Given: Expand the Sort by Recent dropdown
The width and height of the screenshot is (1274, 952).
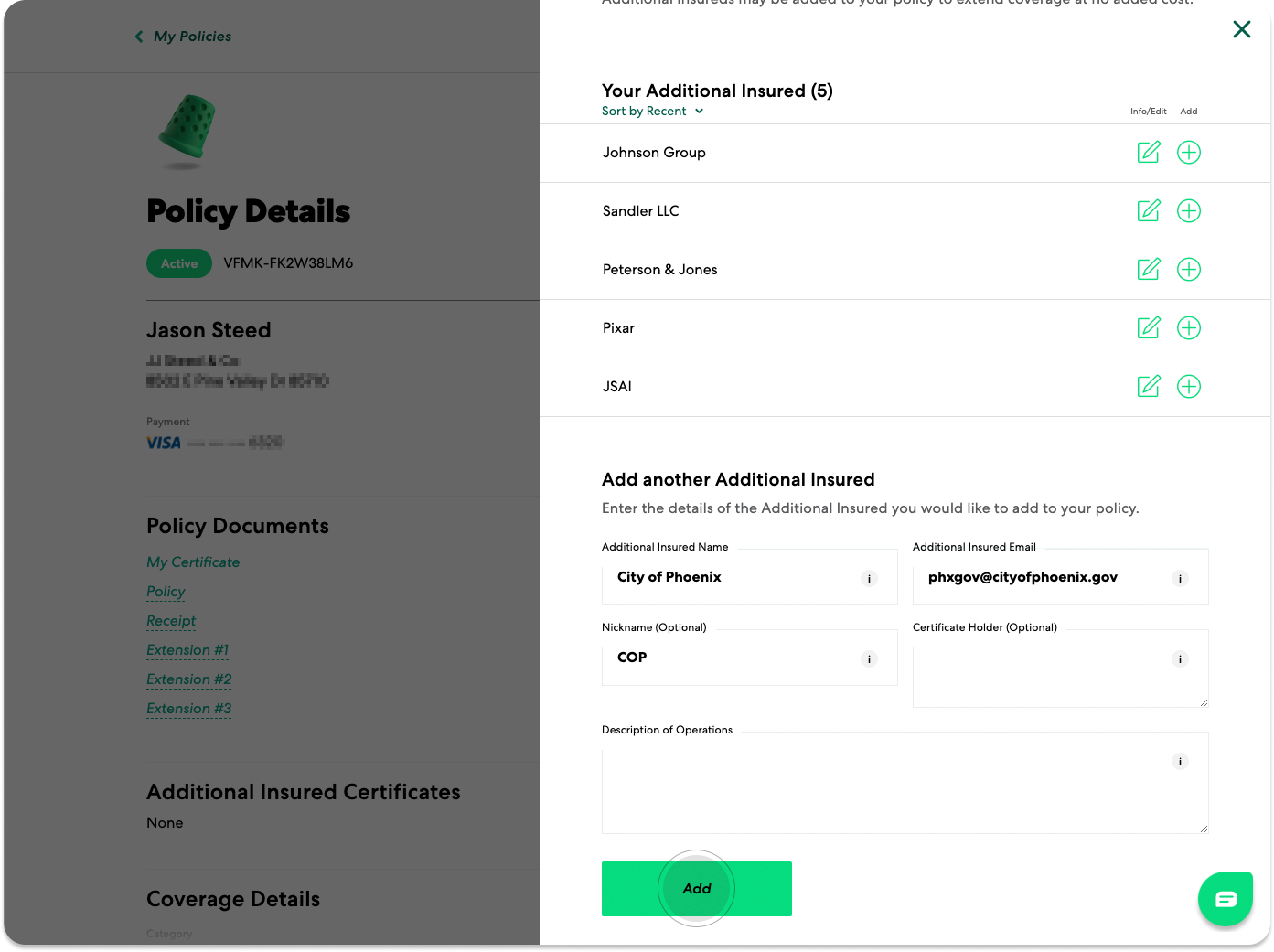Looking at the screenshot, I should [653, 112].
